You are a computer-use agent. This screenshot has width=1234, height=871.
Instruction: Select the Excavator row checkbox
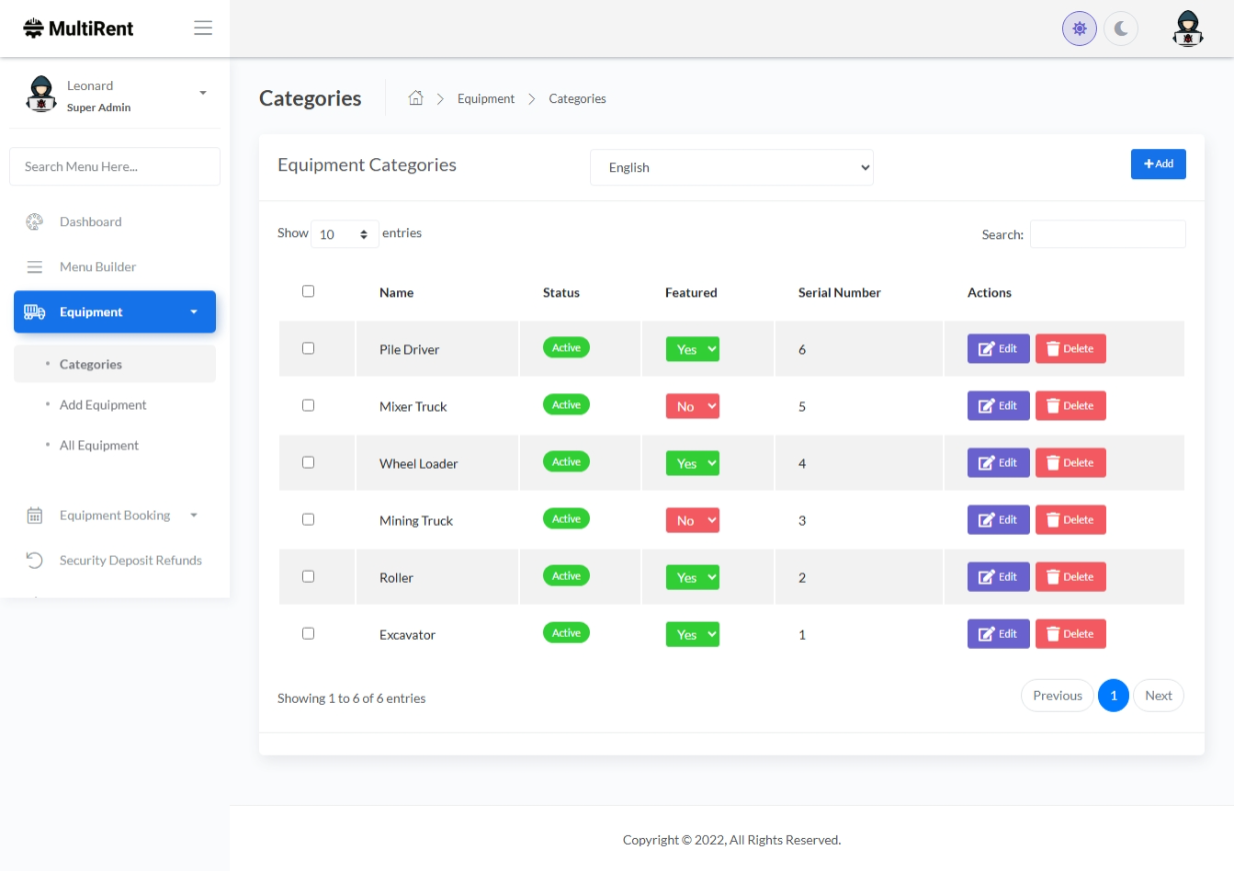tap(308, 633)
